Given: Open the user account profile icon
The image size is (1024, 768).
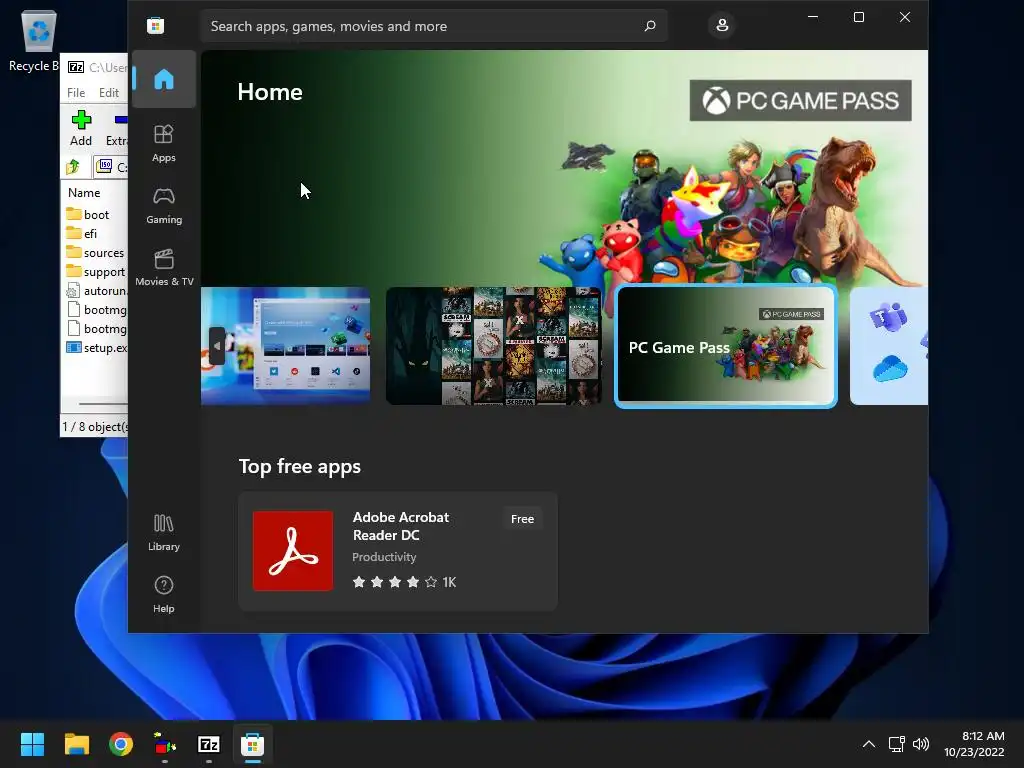Looking at the screenshot, I should [722, 25].
